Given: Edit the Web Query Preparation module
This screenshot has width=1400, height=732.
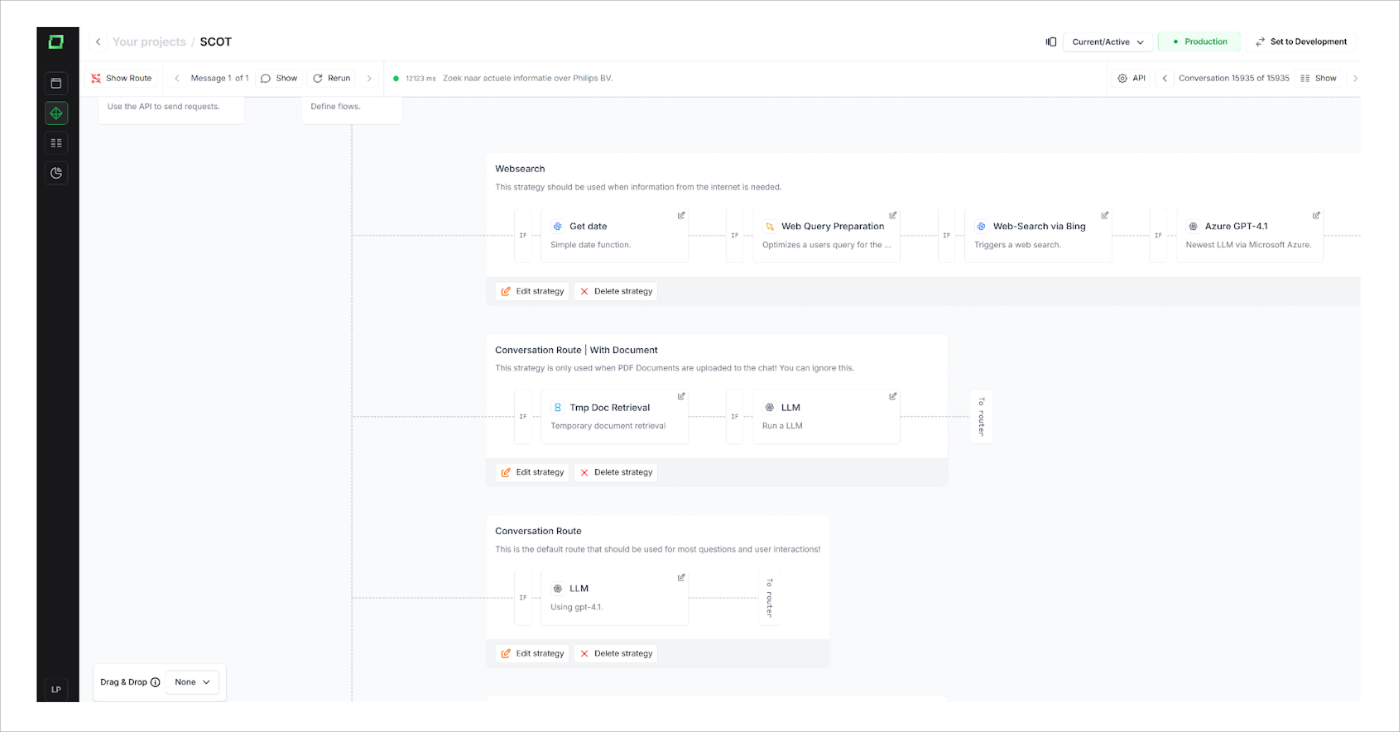Looking at the screenshot, I should pyautogui.click(x=893, y=215).
